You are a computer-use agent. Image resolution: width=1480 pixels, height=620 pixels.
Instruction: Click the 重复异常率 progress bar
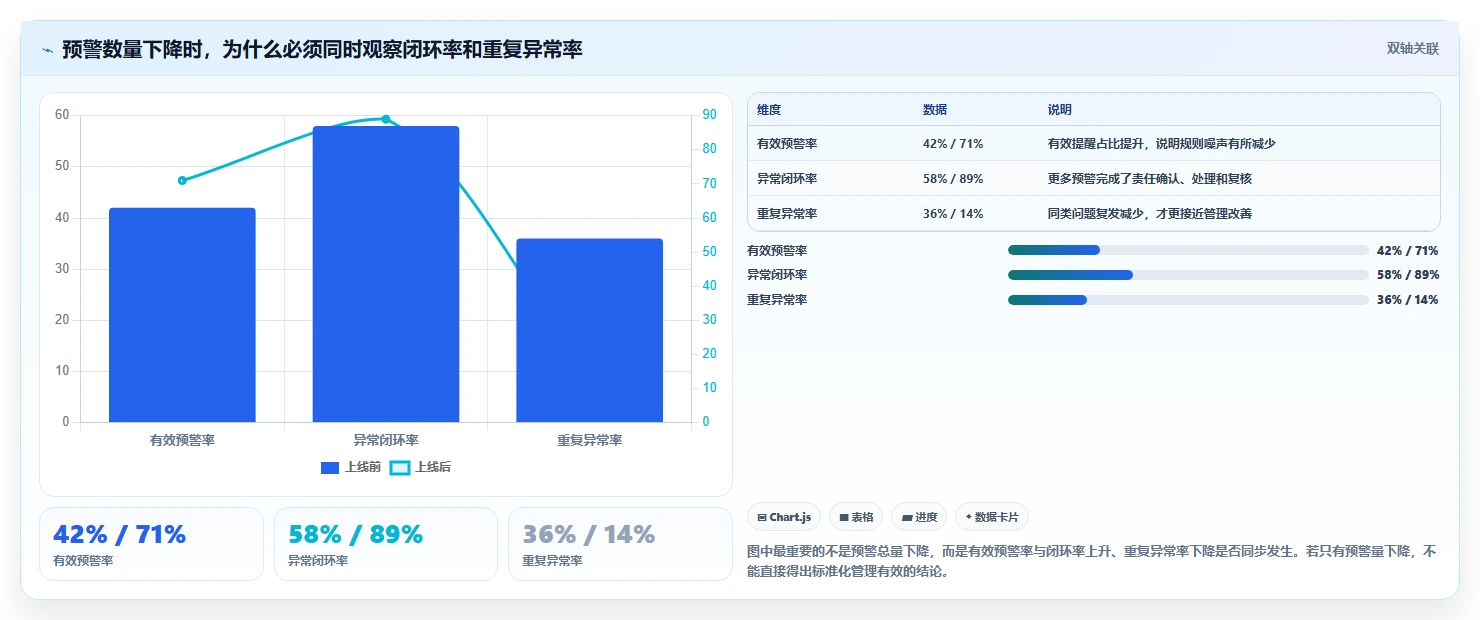click(1188, 300)
